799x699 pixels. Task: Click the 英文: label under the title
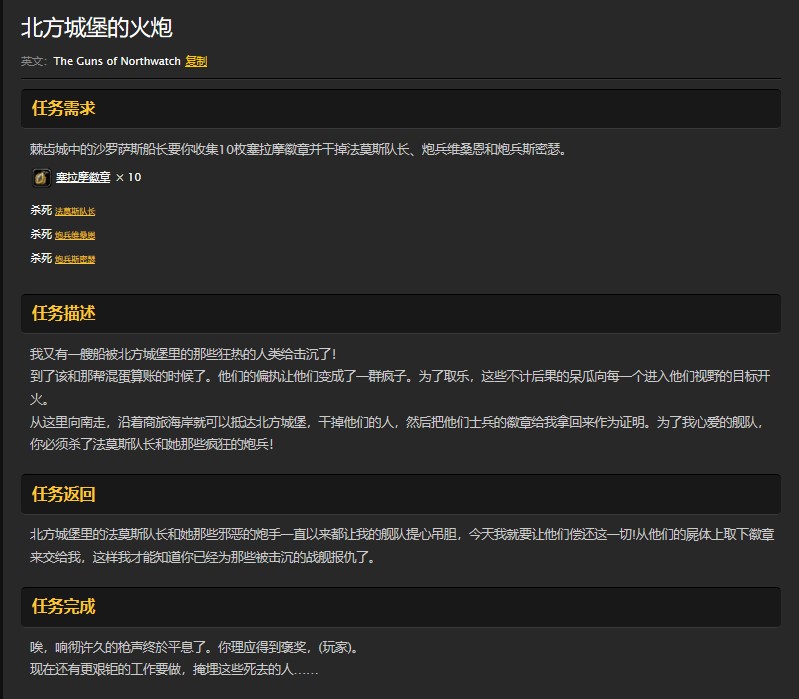click(x=34, y=61)
